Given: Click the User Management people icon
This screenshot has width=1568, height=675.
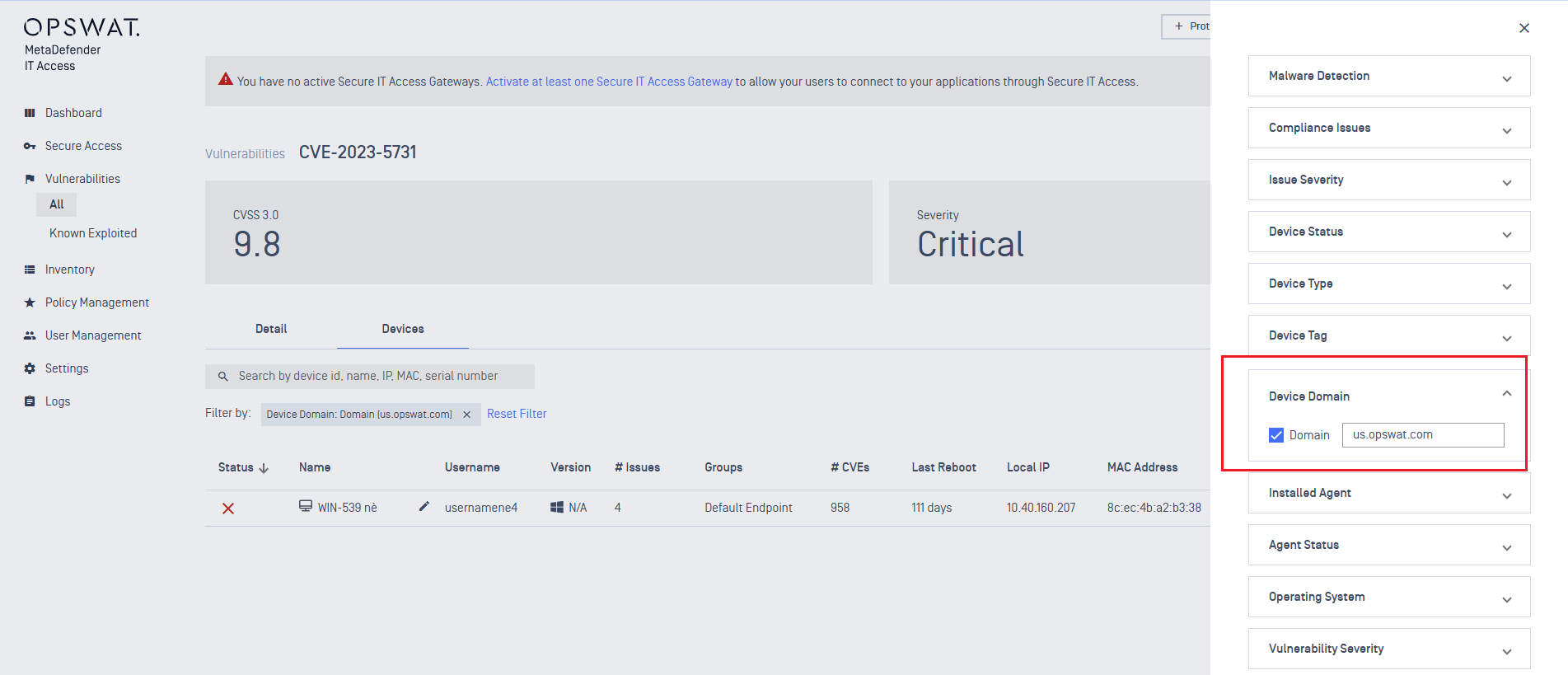Looking at the screenshot, I should coord(30,335).
